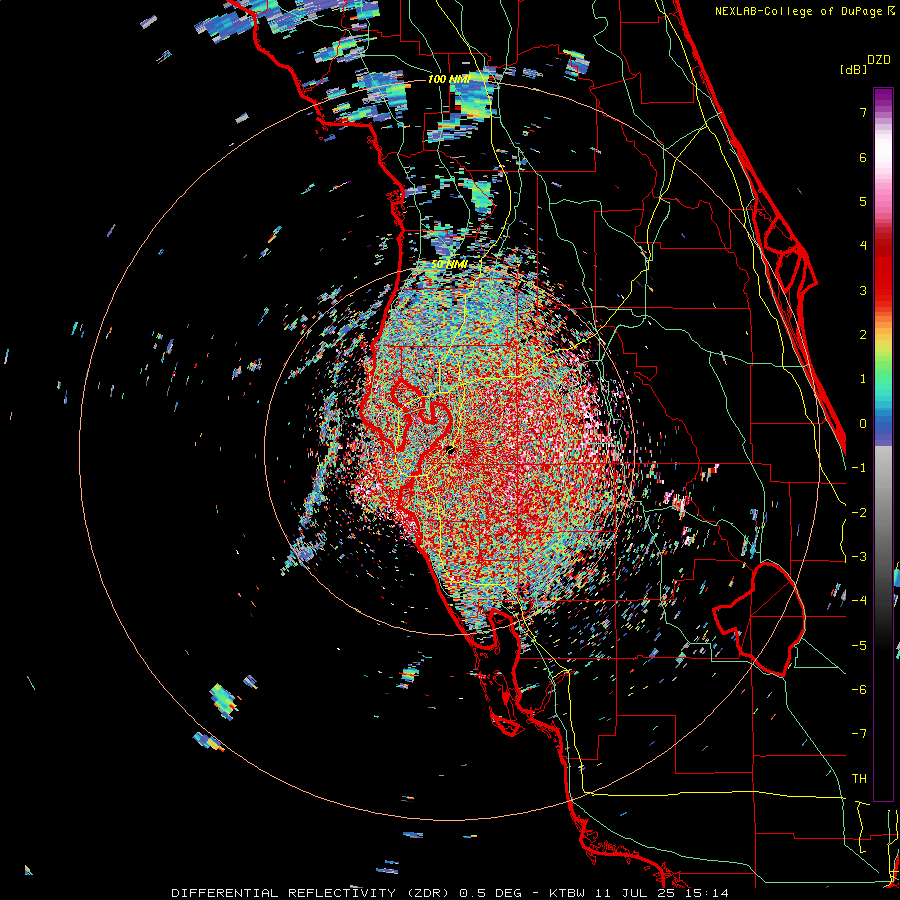The height and width of the screenshot is (900, 900).
Task: Click the -4 dB scale value
Action: click(x=859, y=600)
